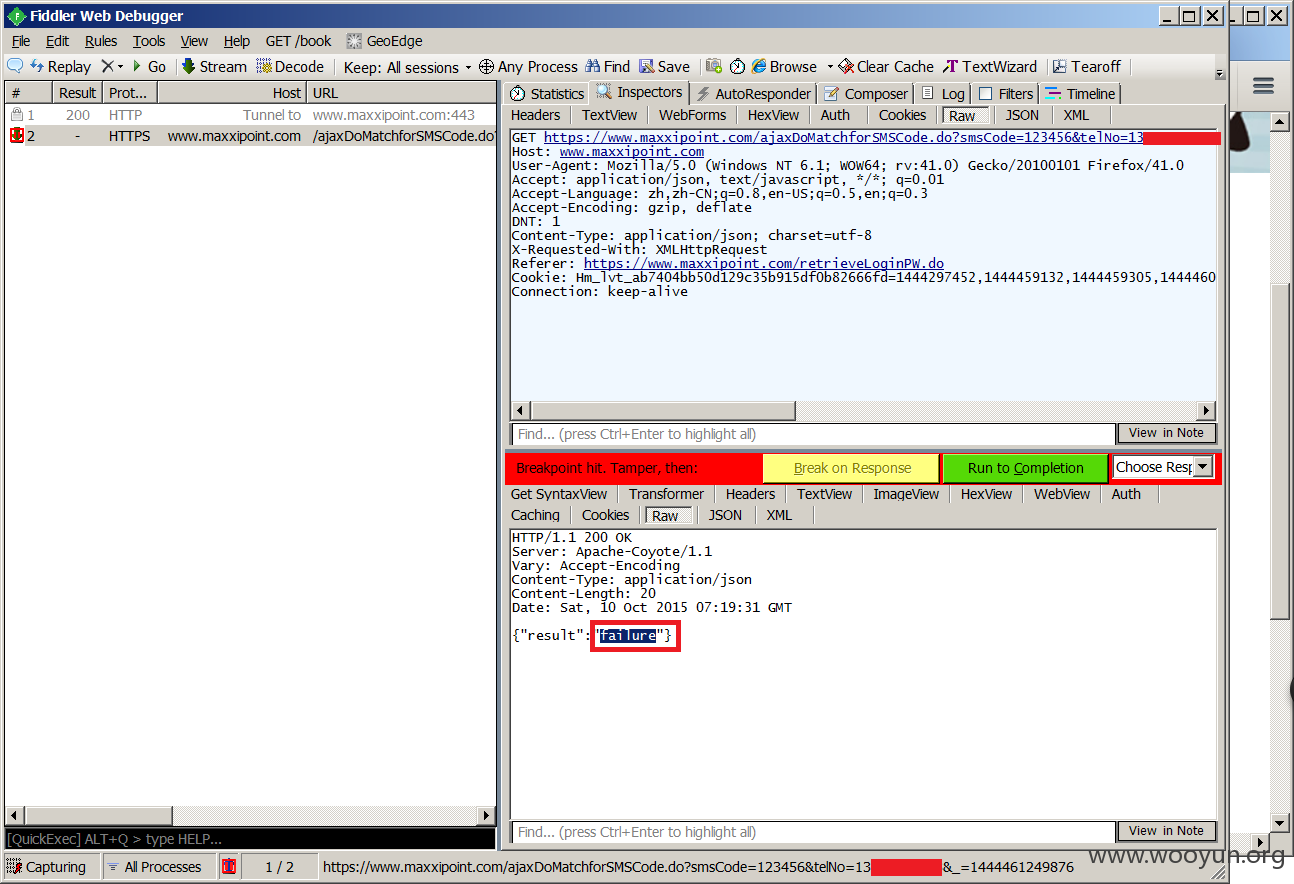Select the response JSON tab
The height and width of the screenshot is (884, 1294).
click(725, 515)
